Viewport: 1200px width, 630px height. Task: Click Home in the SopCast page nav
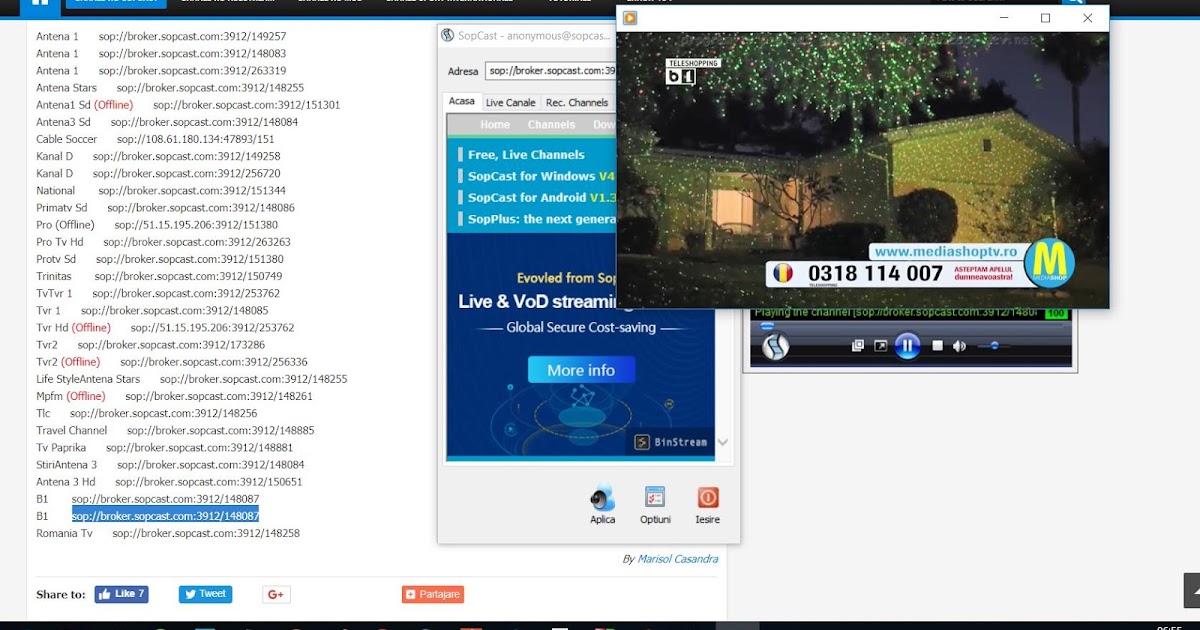[x=495, y=125]
